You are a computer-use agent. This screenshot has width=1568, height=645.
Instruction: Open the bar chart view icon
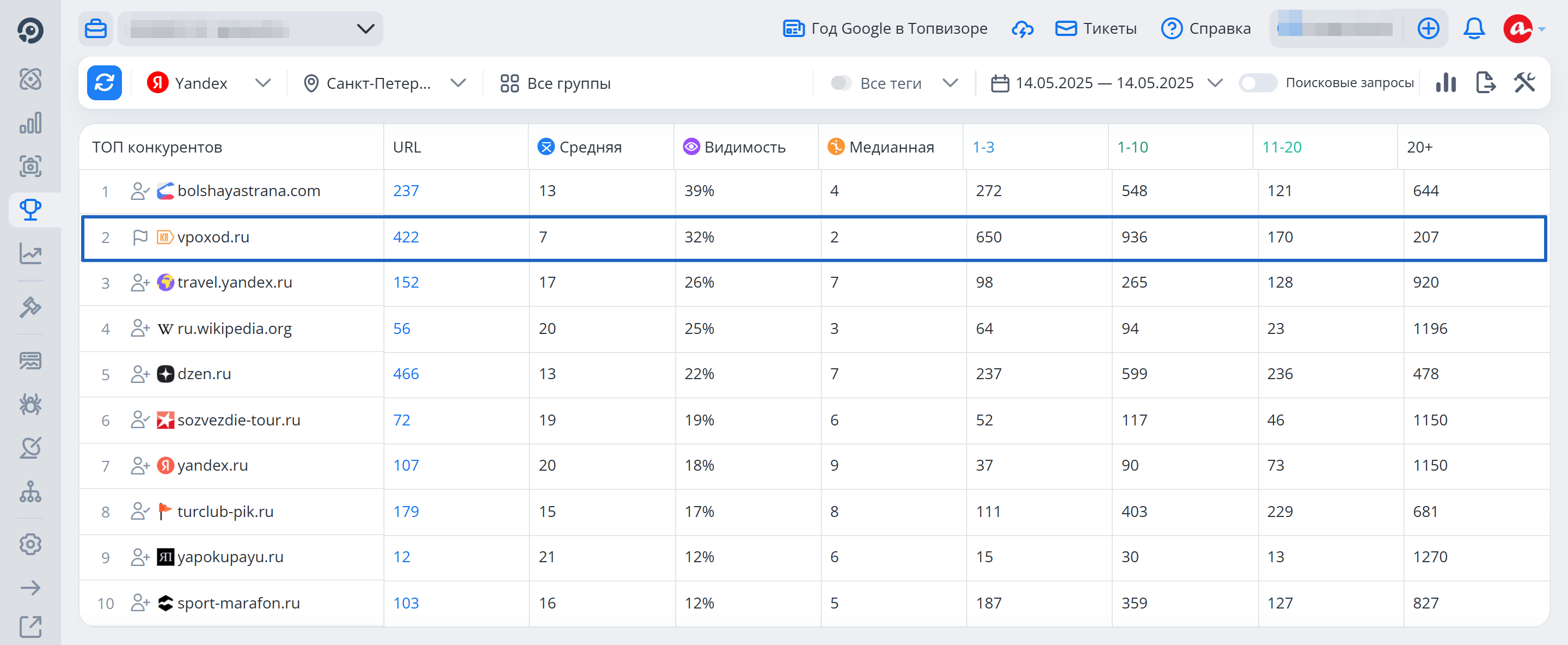coord(1445,83)
